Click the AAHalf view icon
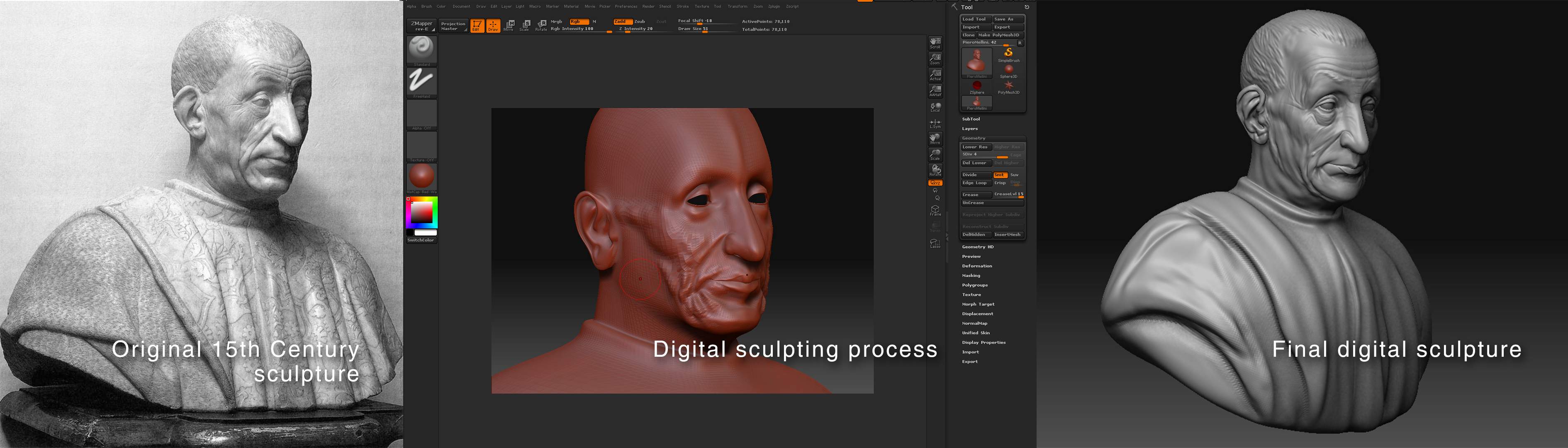 click(x=935, y=91)
